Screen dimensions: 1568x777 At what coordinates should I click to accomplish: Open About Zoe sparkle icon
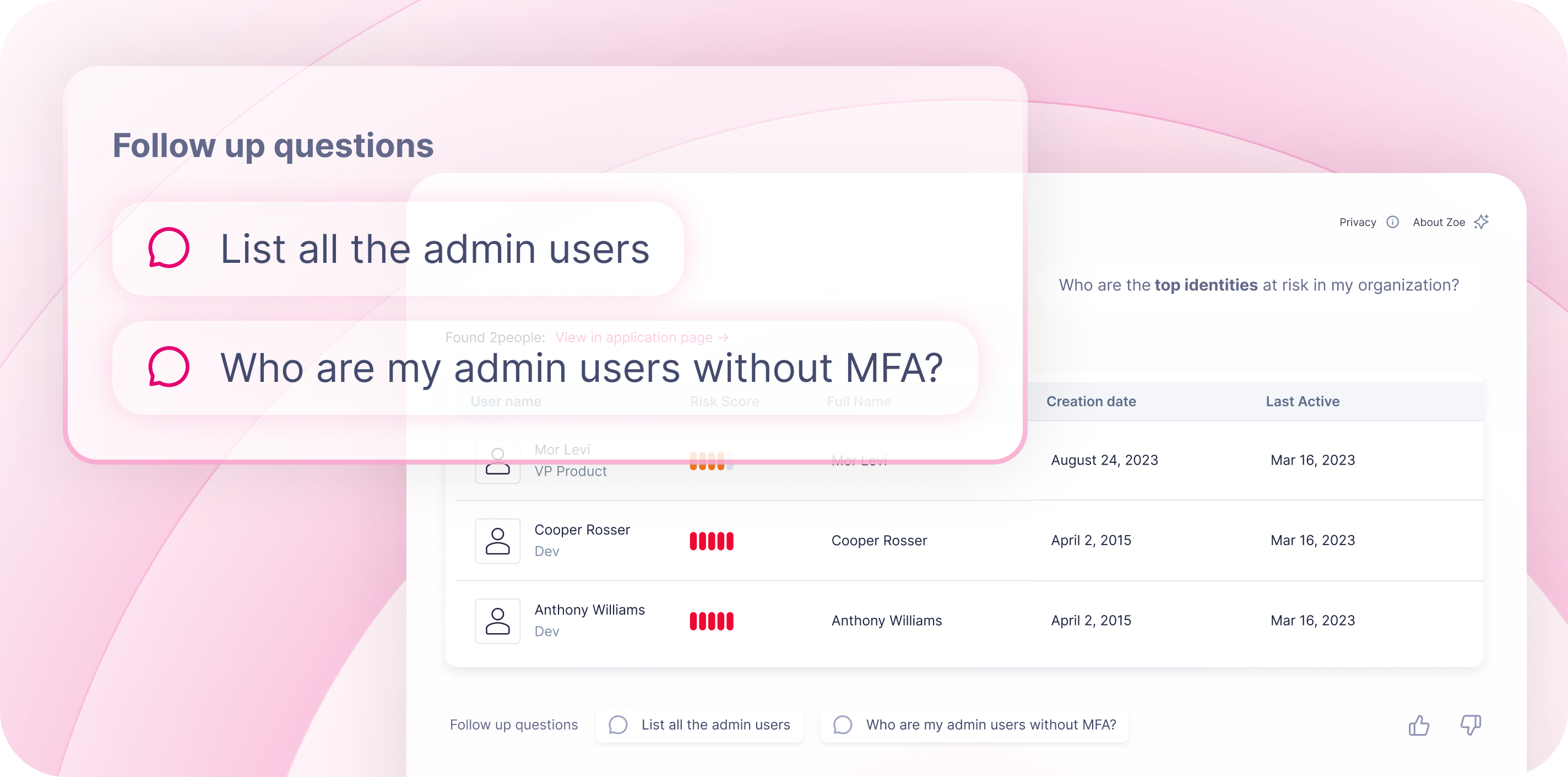pos(1482,222)
